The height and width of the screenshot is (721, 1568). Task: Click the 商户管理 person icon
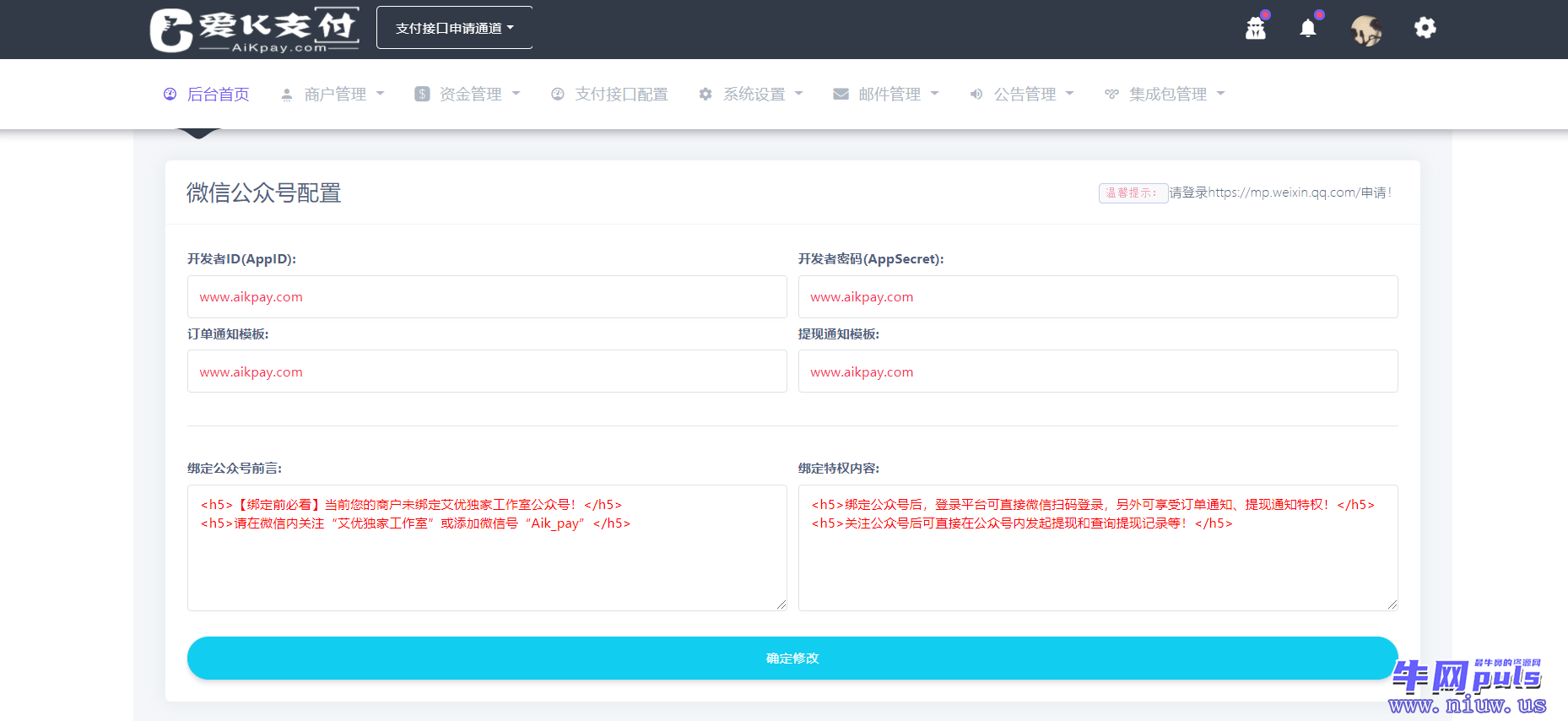click(x=287, y=94)
